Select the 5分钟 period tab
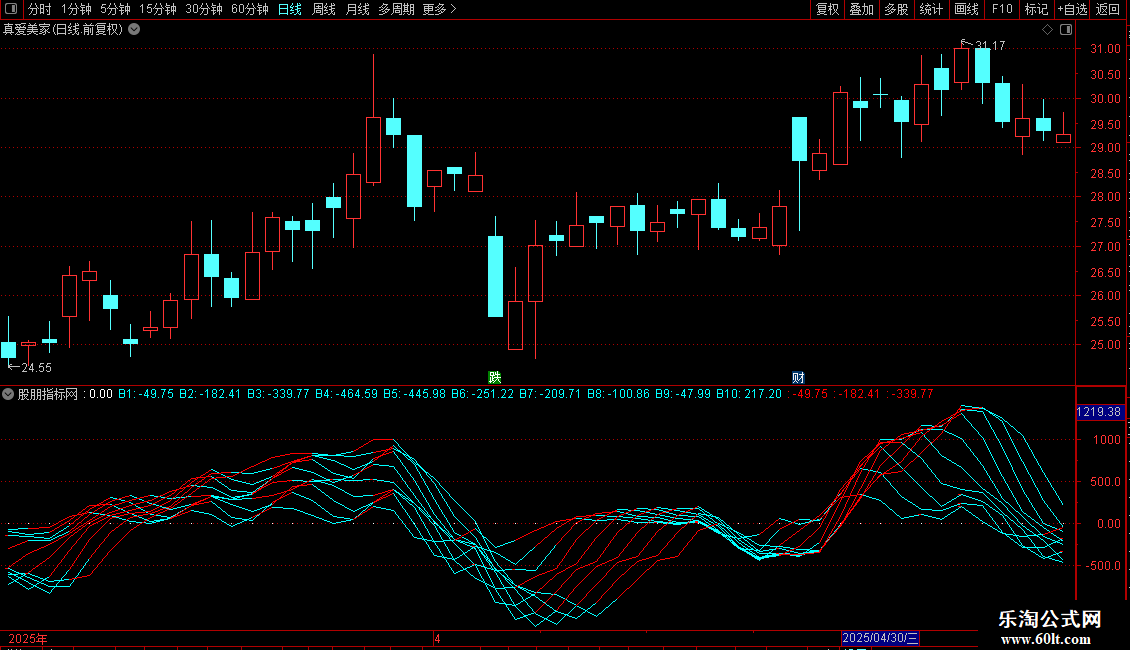 pyautogui.click(x=115, y=9)
